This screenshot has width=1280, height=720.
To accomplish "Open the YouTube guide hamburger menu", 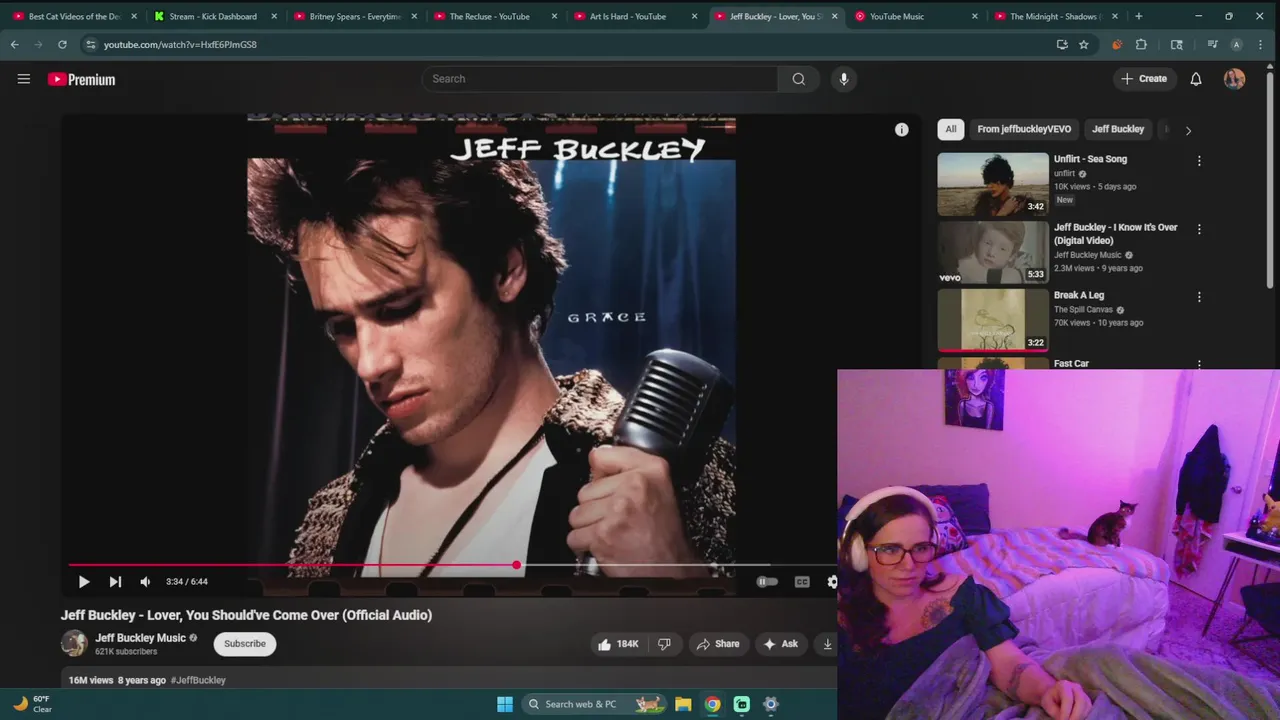I will [24, 79].
